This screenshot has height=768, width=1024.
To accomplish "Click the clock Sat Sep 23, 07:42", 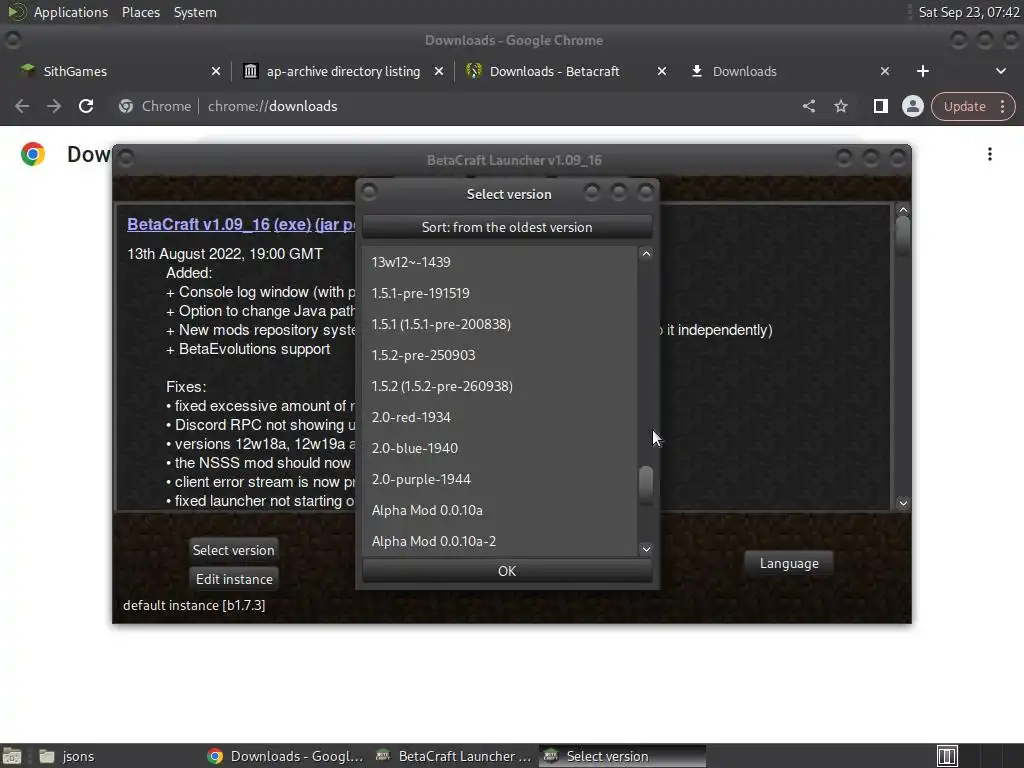I will [x=968, y=12].
